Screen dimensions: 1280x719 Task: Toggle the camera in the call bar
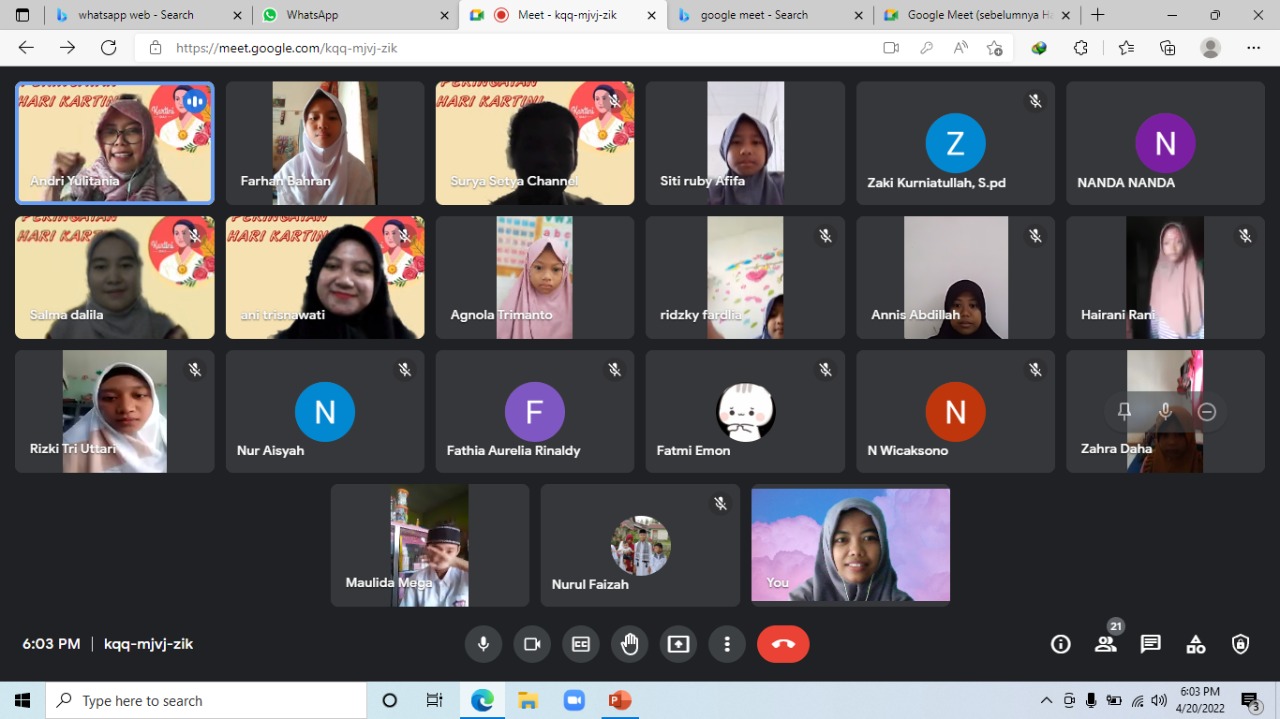(532, 644)
